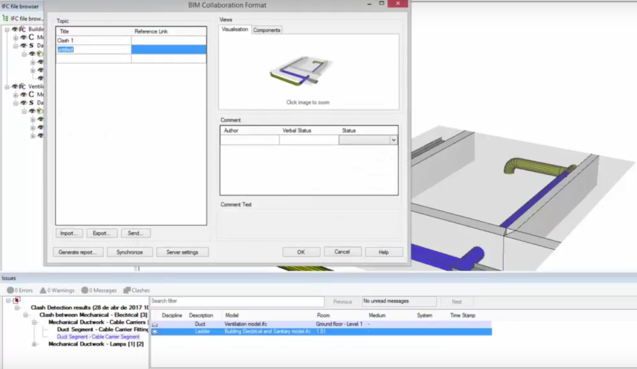Collapse Clash Detection results node

tap(17, 308)
